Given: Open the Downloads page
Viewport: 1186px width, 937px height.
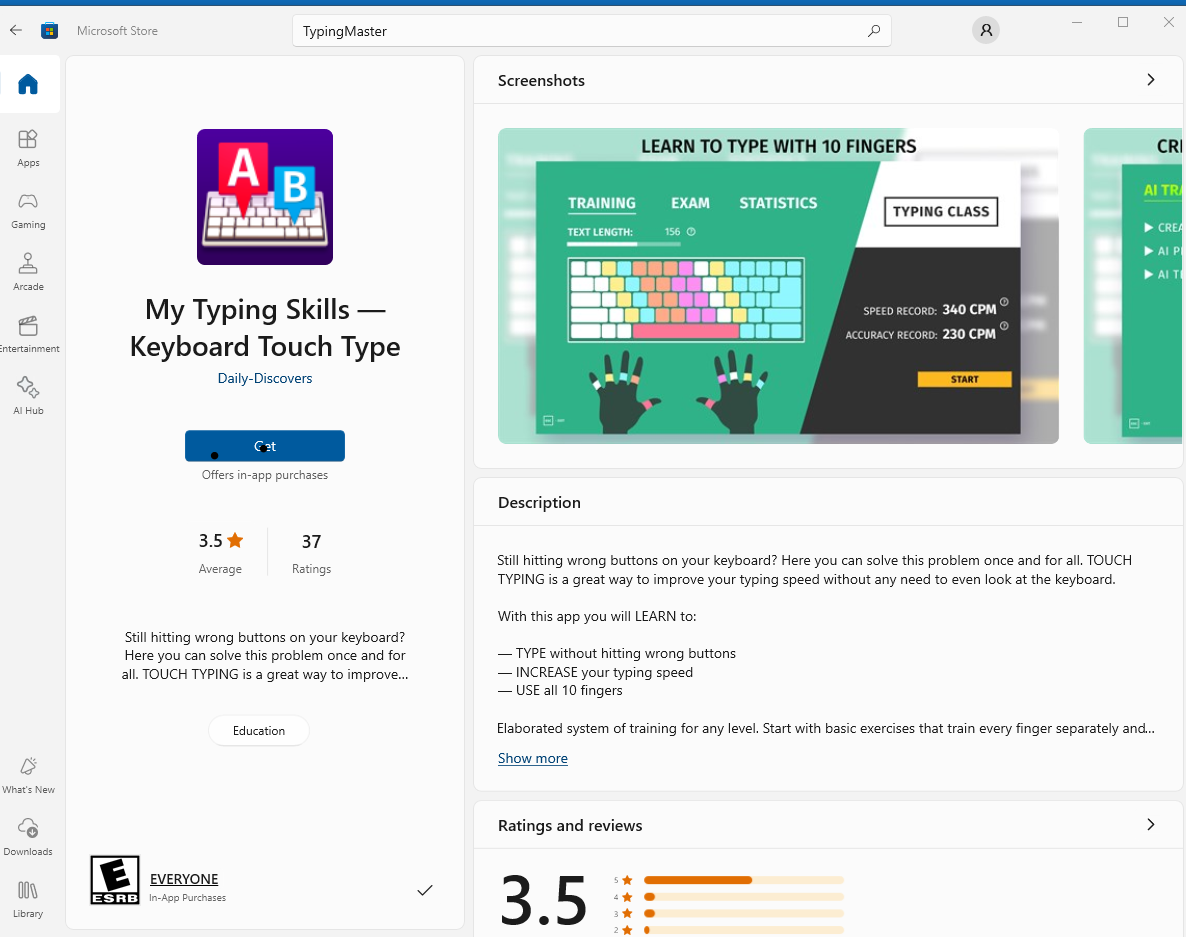Looking at the screenshot, I should click(x=28, y=836).
